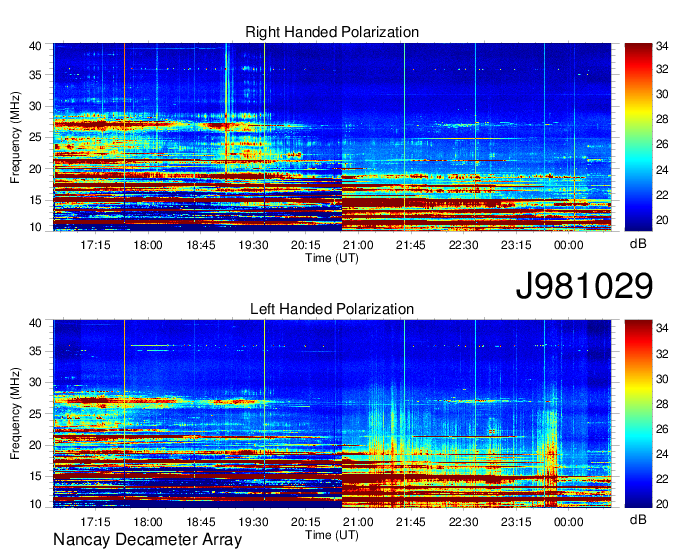The image size is (680, 552).
Task: Click the 15 MHz tick of Right Handed plot
Action: (x=35, y=200)
